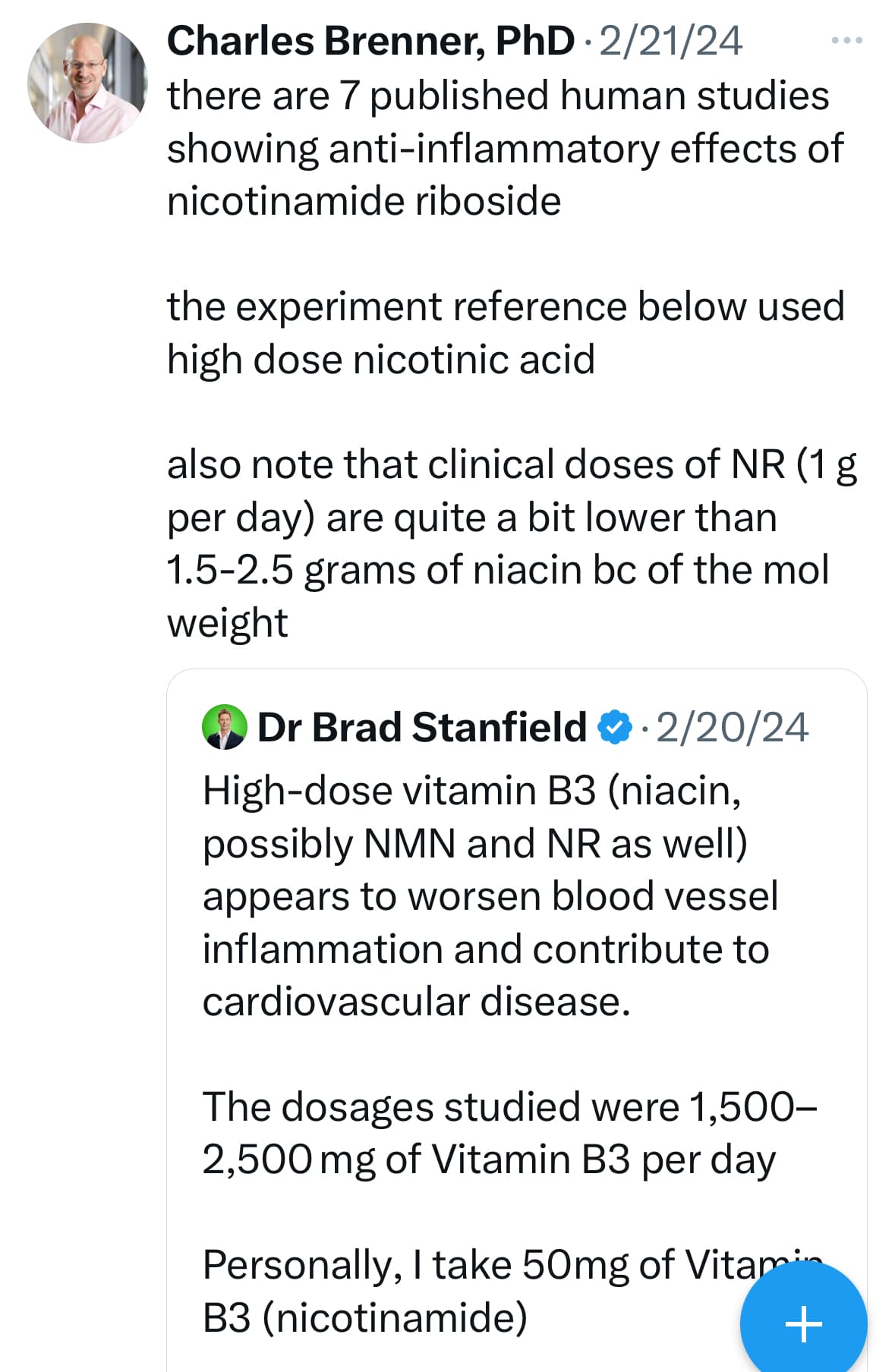Tap the "high dose nicotinic acid" line
This screenshot has height=1372, width=895.
(x=380, y=359)
